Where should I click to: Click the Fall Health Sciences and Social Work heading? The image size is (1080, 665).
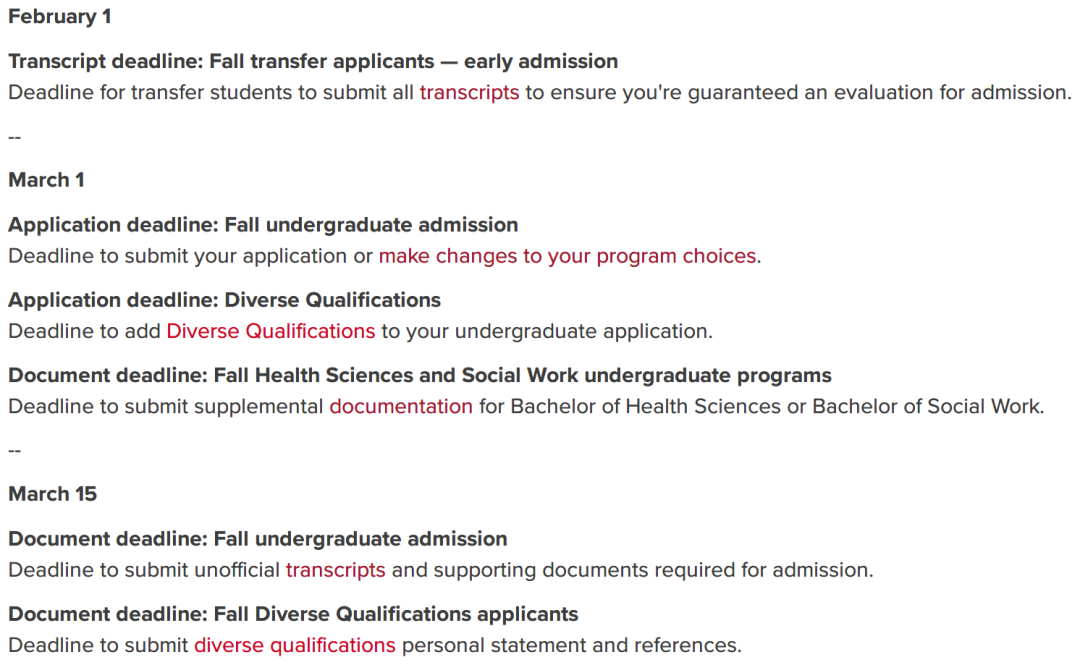pos(522,375)
